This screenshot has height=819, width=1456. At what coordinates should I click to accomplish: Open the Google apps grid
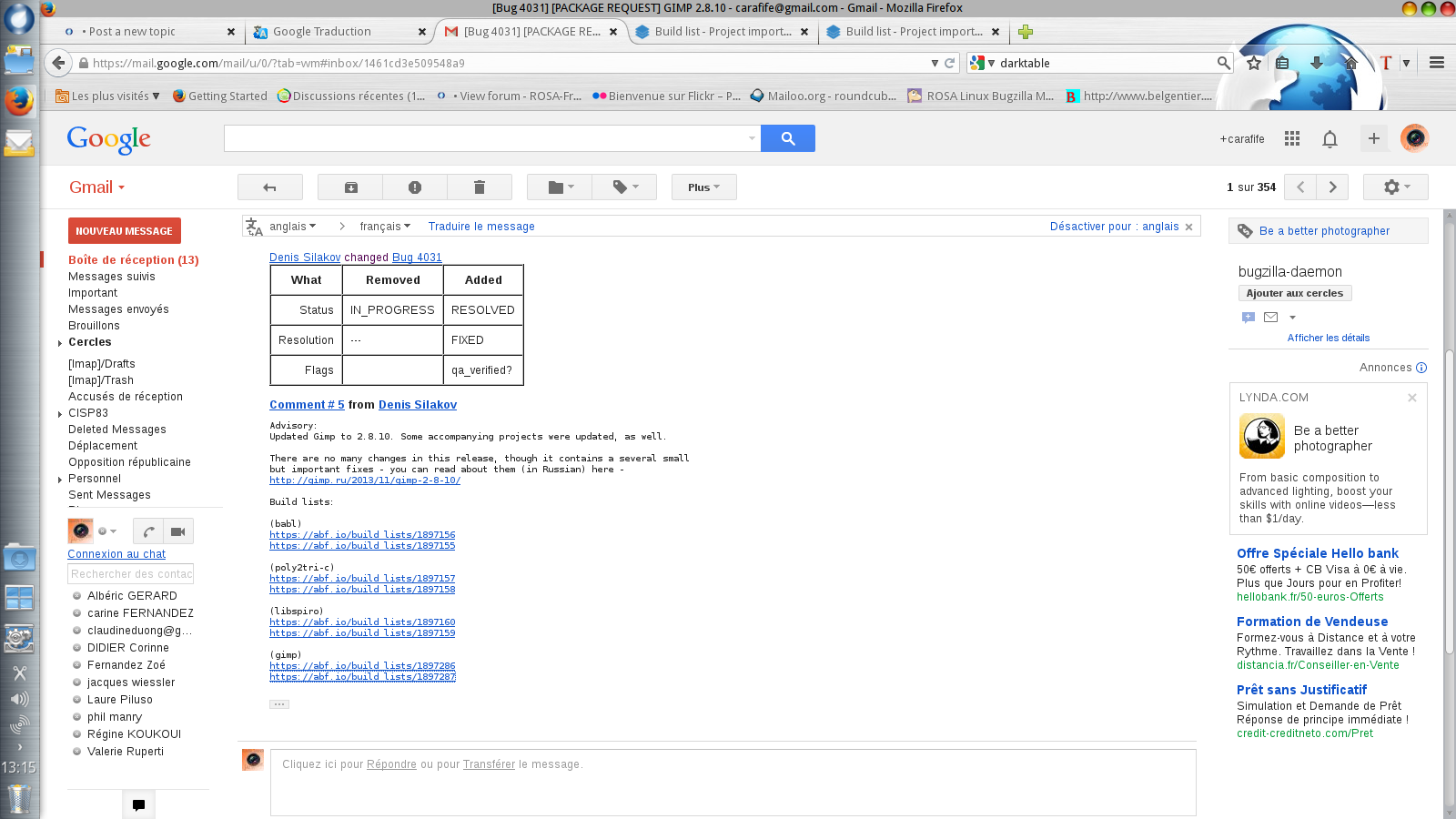click(1292, 138)
